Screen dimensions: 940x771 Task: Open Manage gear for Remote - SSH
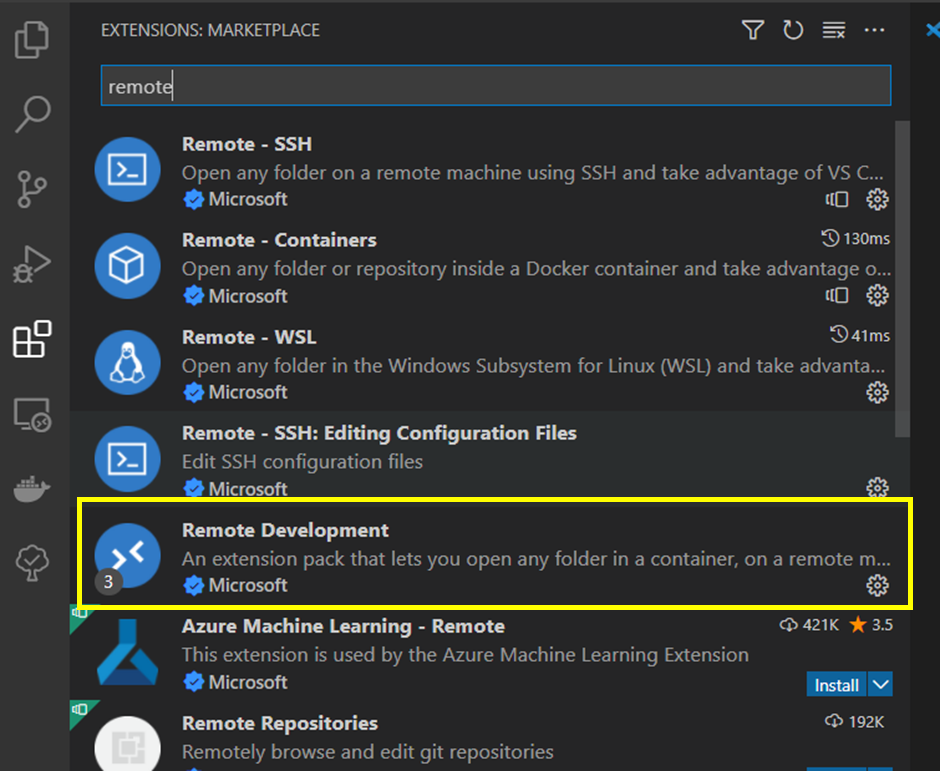(x=877, y=199)
